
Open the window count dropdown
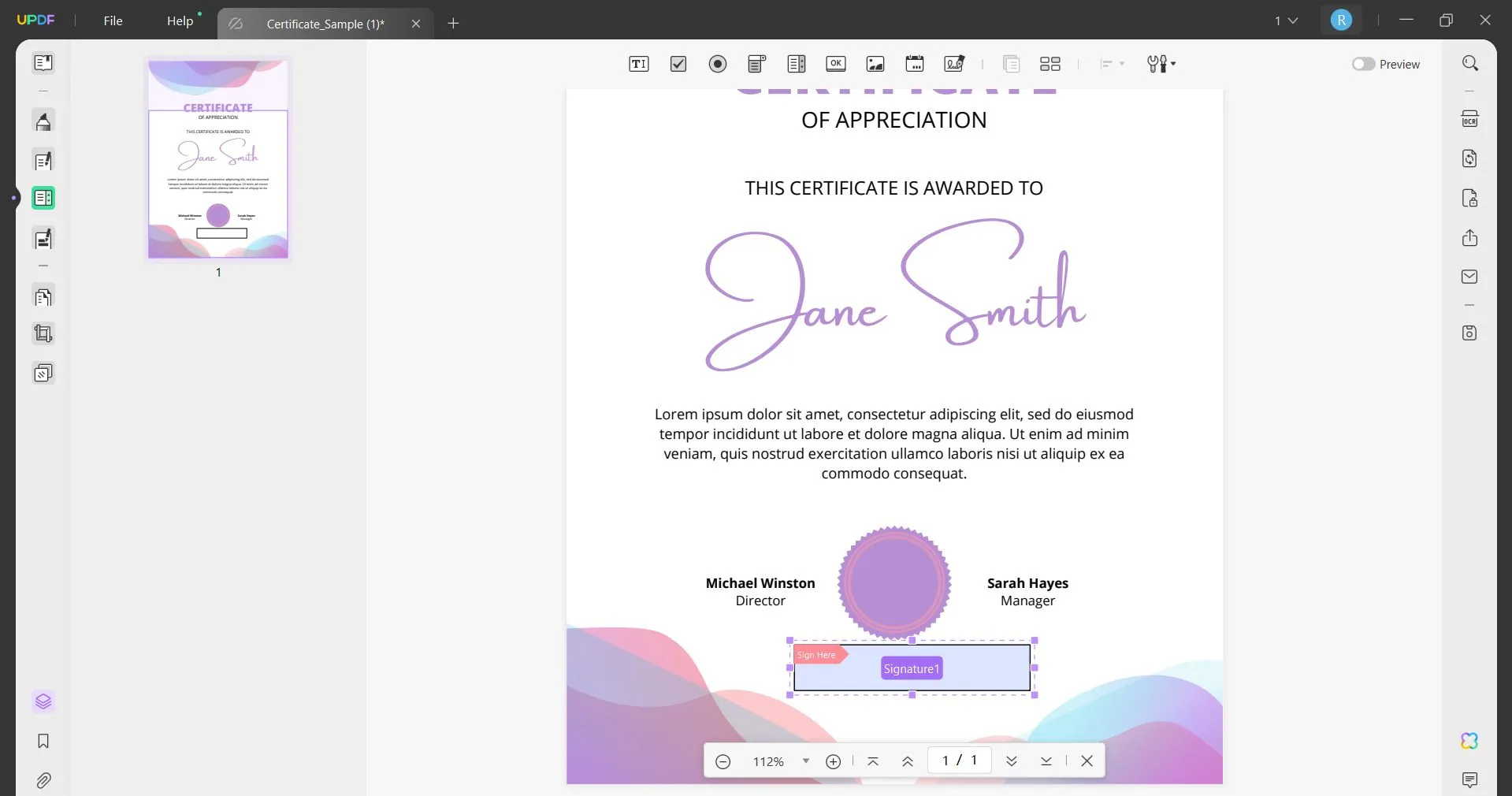(x=1286, y=20)
